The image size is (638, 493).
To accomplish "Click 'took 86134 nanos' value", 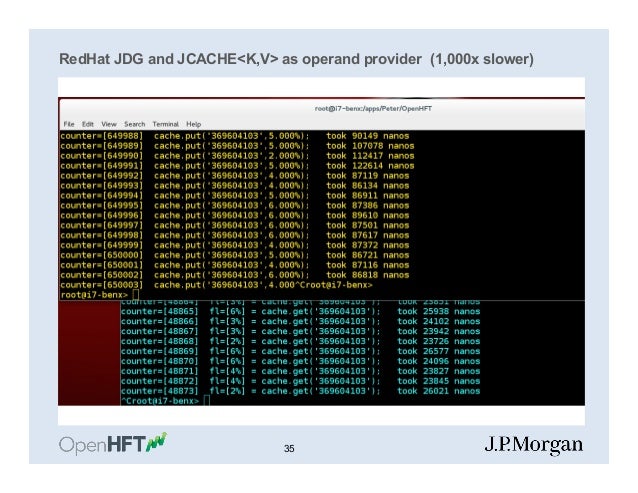I will [367, 185].
